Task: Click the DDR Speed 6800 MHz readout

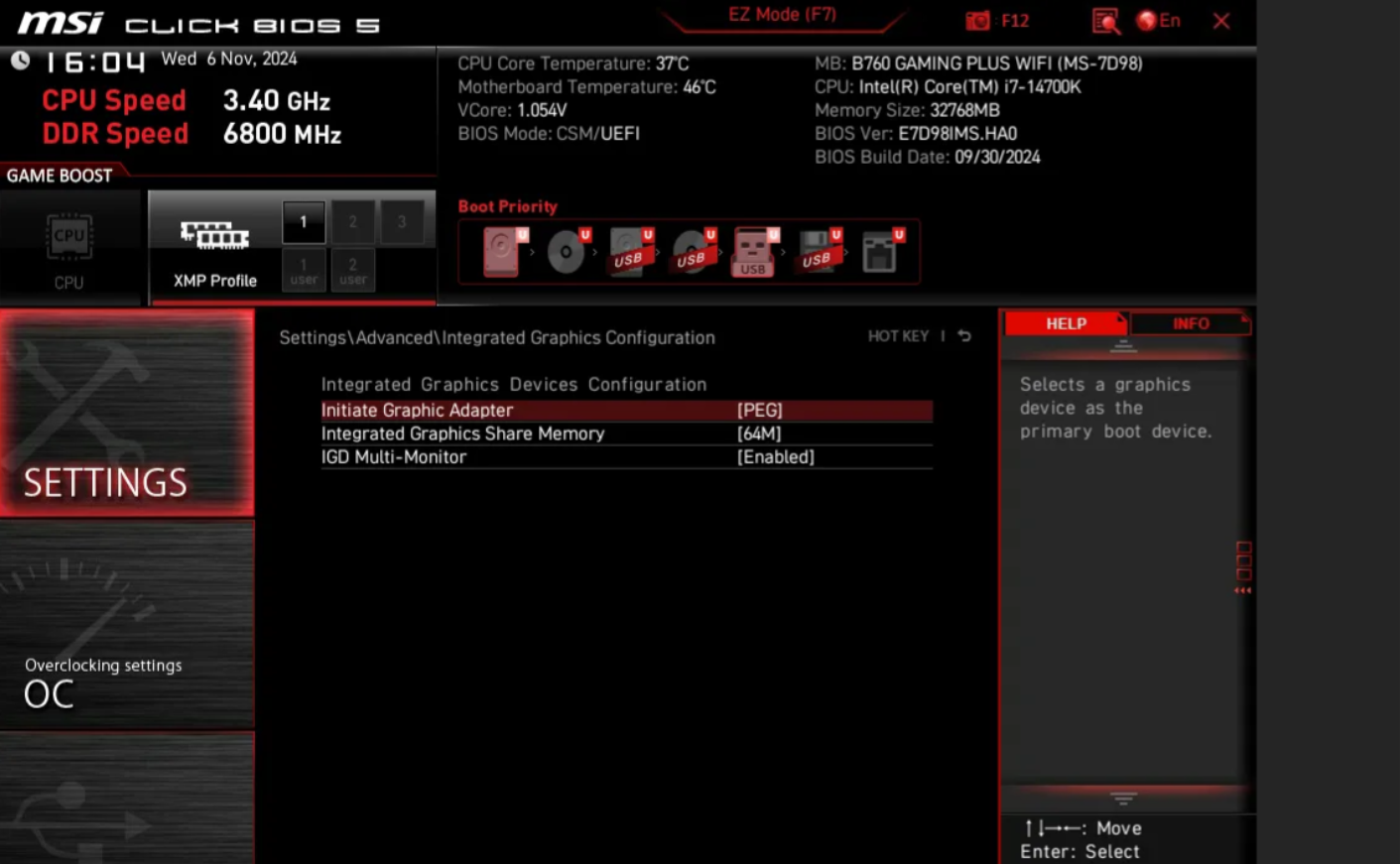Action: coord(191,134)
